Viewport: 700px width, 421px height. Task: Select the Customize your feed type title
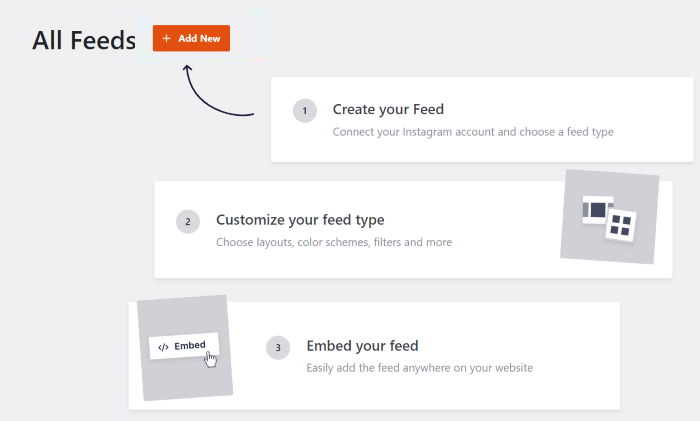[x=300, y=220]
